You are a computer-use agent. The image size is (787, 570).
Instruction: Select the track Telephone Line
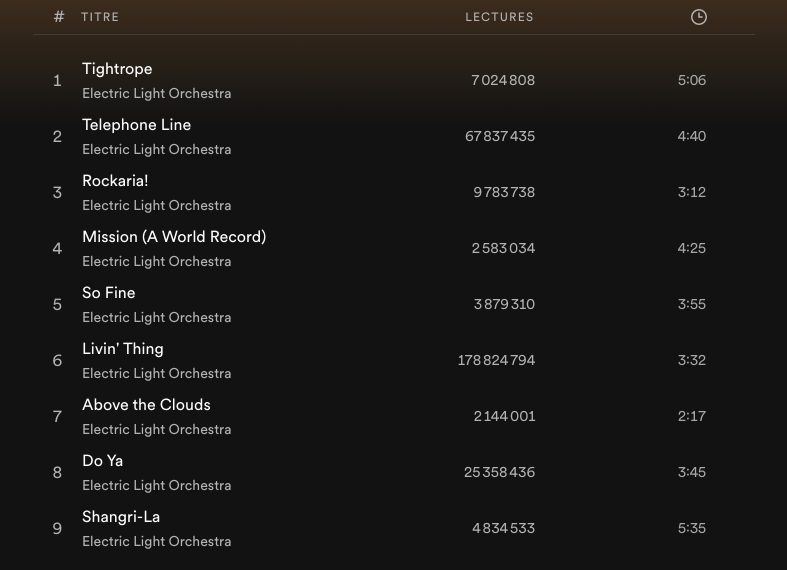136,125
